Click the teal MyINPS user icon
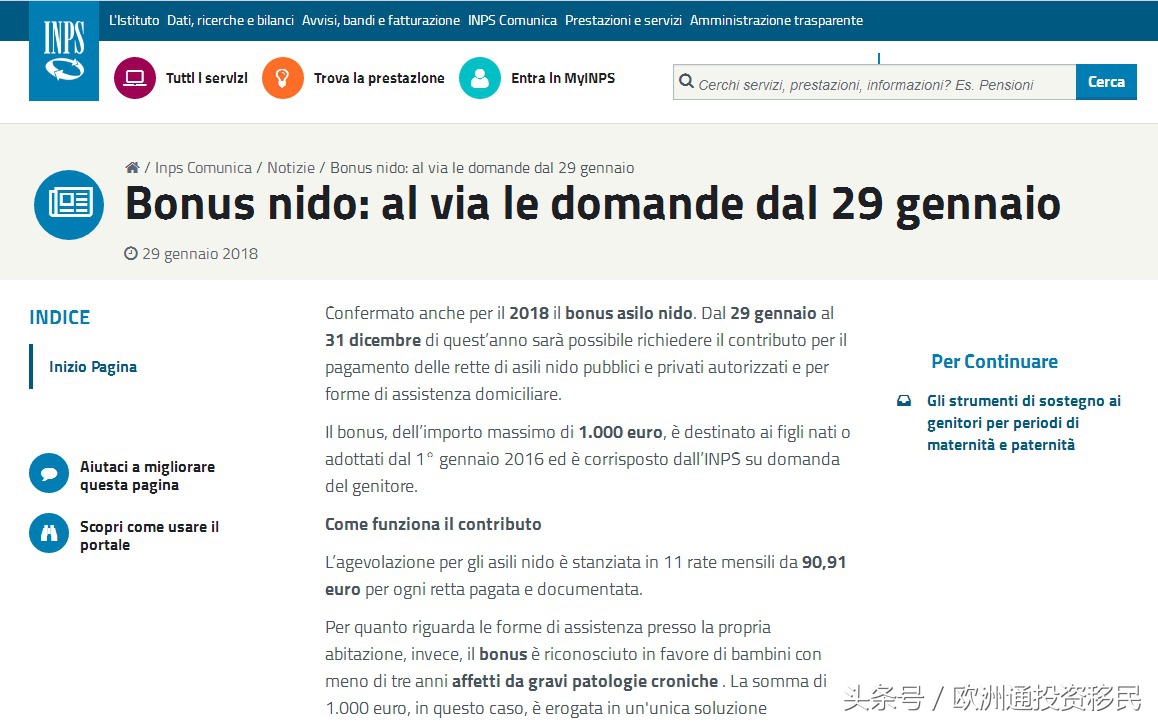 click(x=480, y=78)
